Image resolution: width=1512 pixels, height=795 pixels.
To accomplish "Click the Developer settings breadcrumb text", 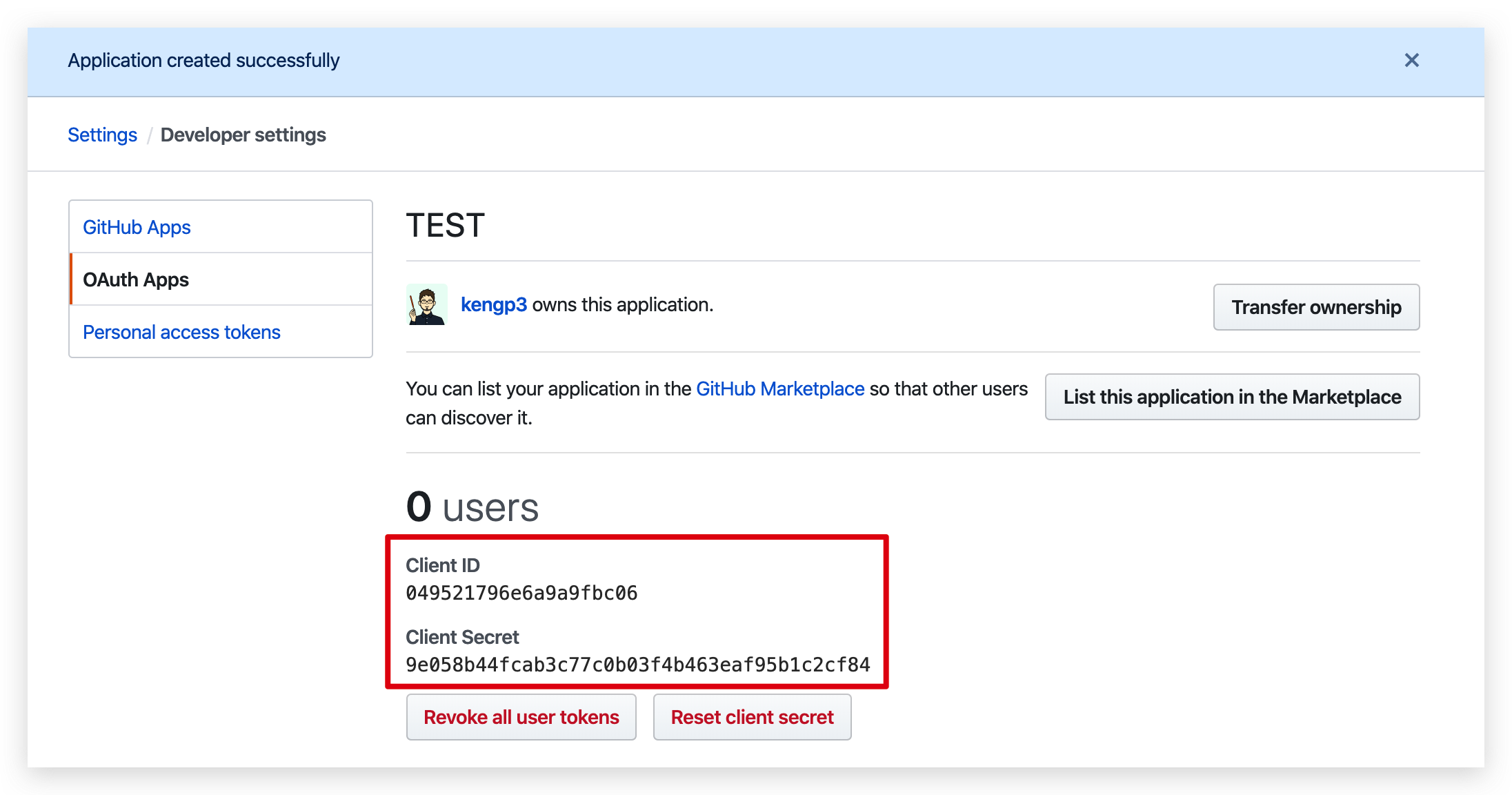I will [243, 135].
